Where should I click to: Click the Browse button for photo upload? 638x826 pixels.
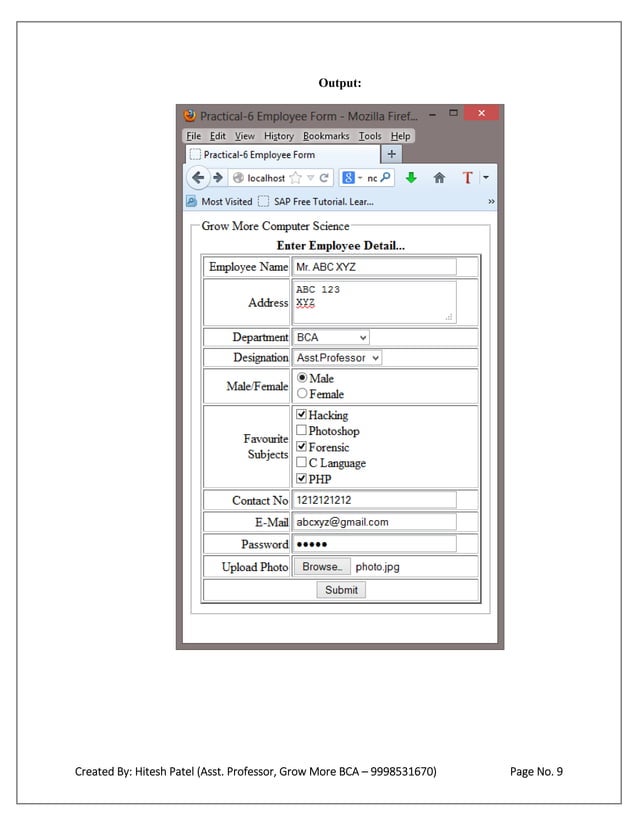[x=322, y=567]
